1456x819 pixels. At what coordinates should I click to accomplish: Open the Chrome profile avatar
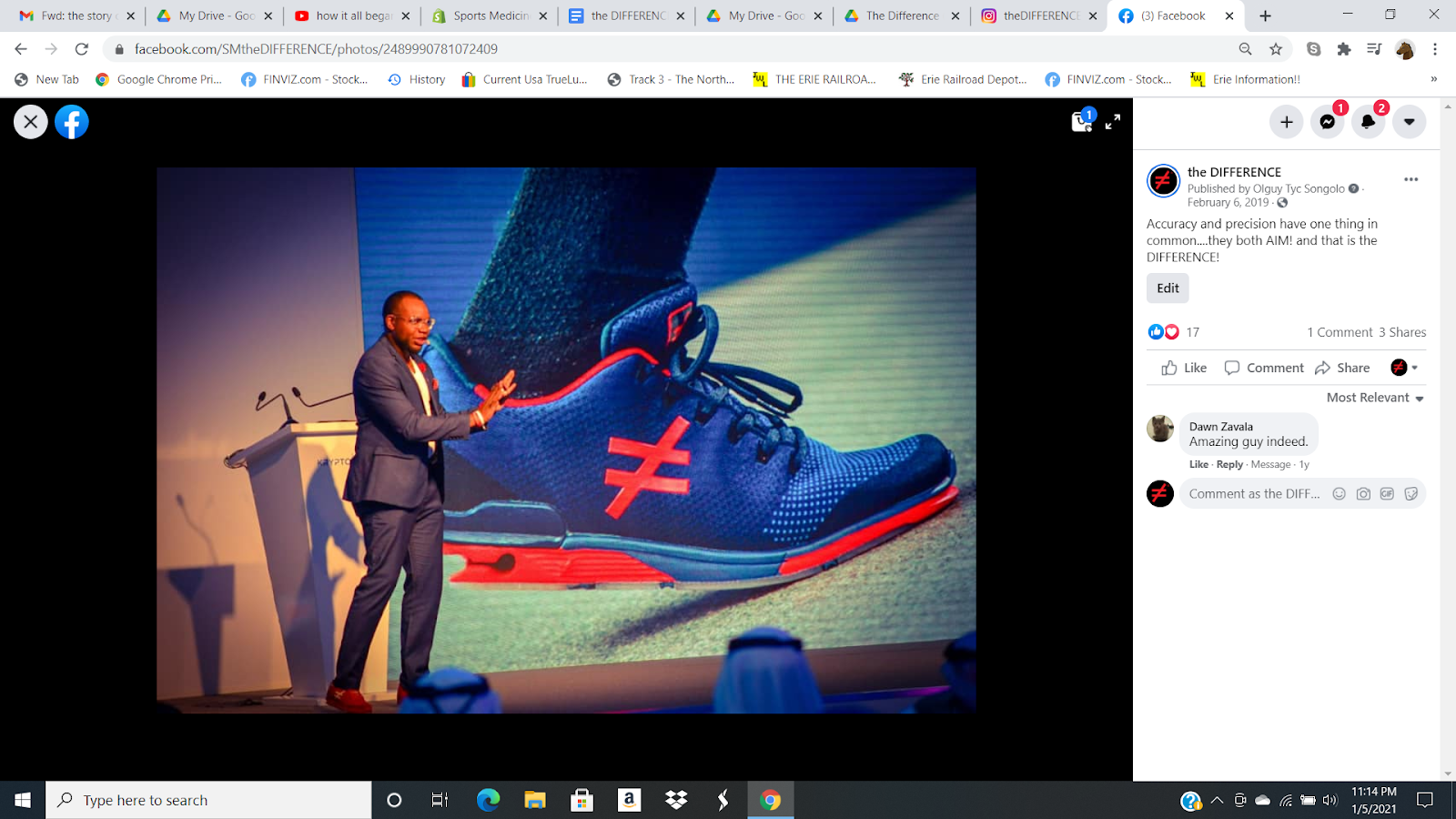(x=1405, y=49)
